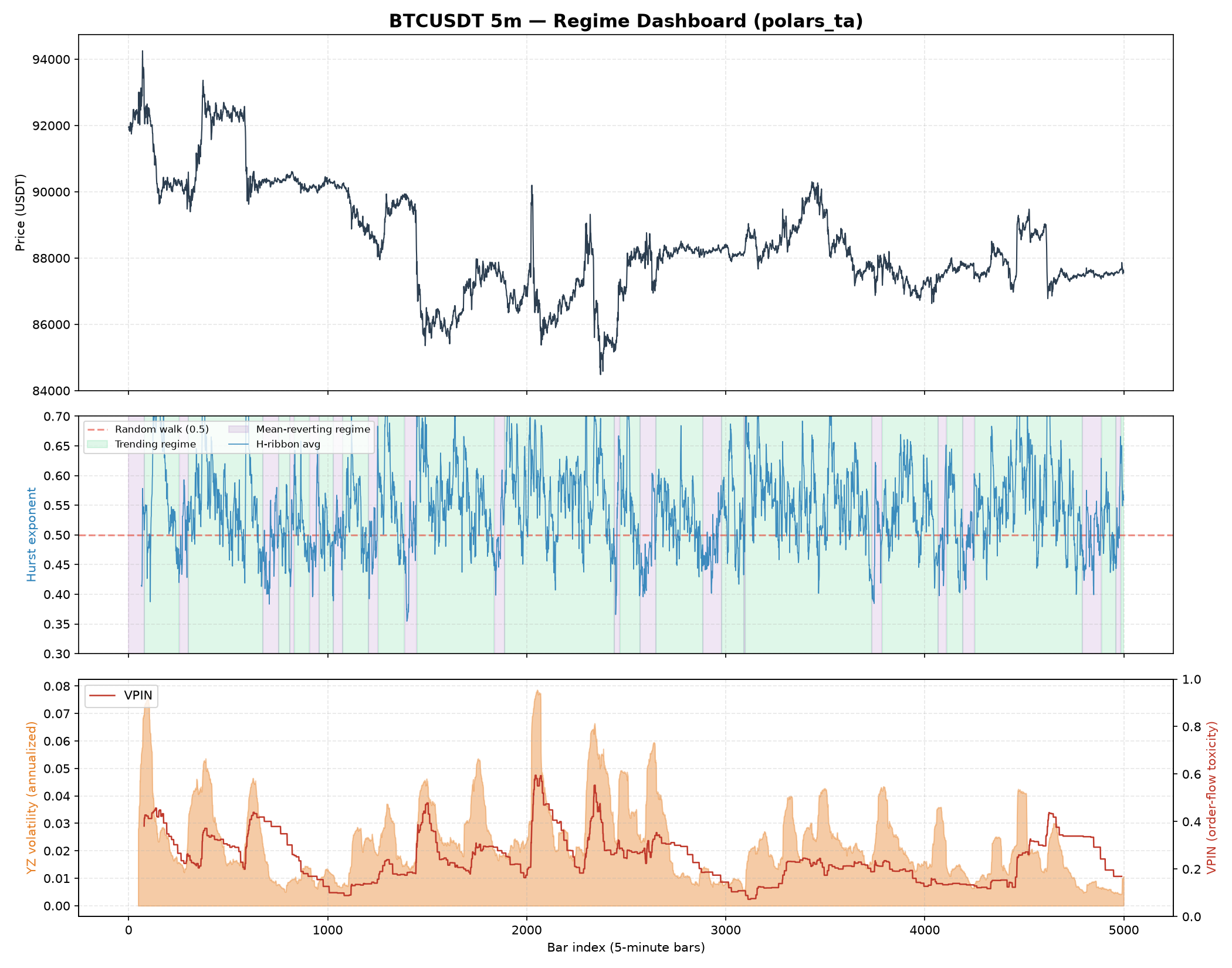Click the 4000 bar index tick label
Image resolution: width=1232 pixels, height=968 pixels.
[x=925, y=930]
